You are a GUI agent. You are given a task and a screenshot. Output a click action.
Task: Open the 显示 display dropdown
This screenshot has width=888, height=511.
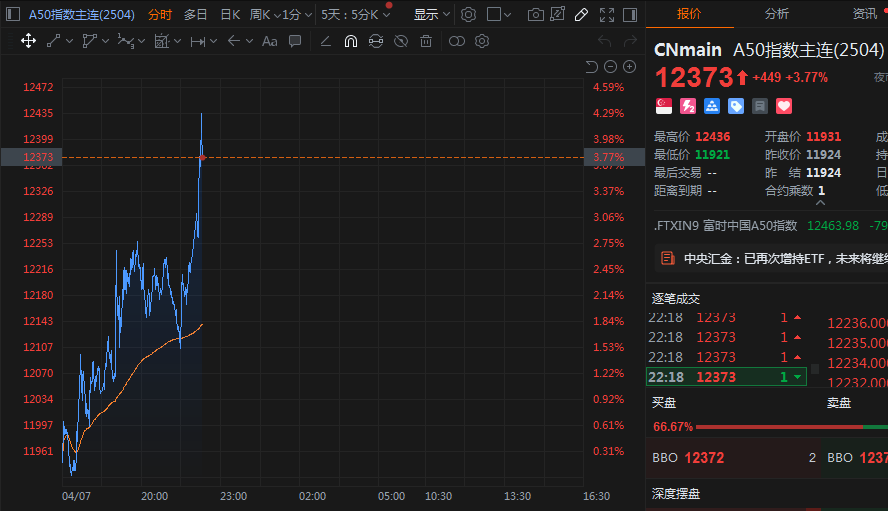[x=432, y=15]
